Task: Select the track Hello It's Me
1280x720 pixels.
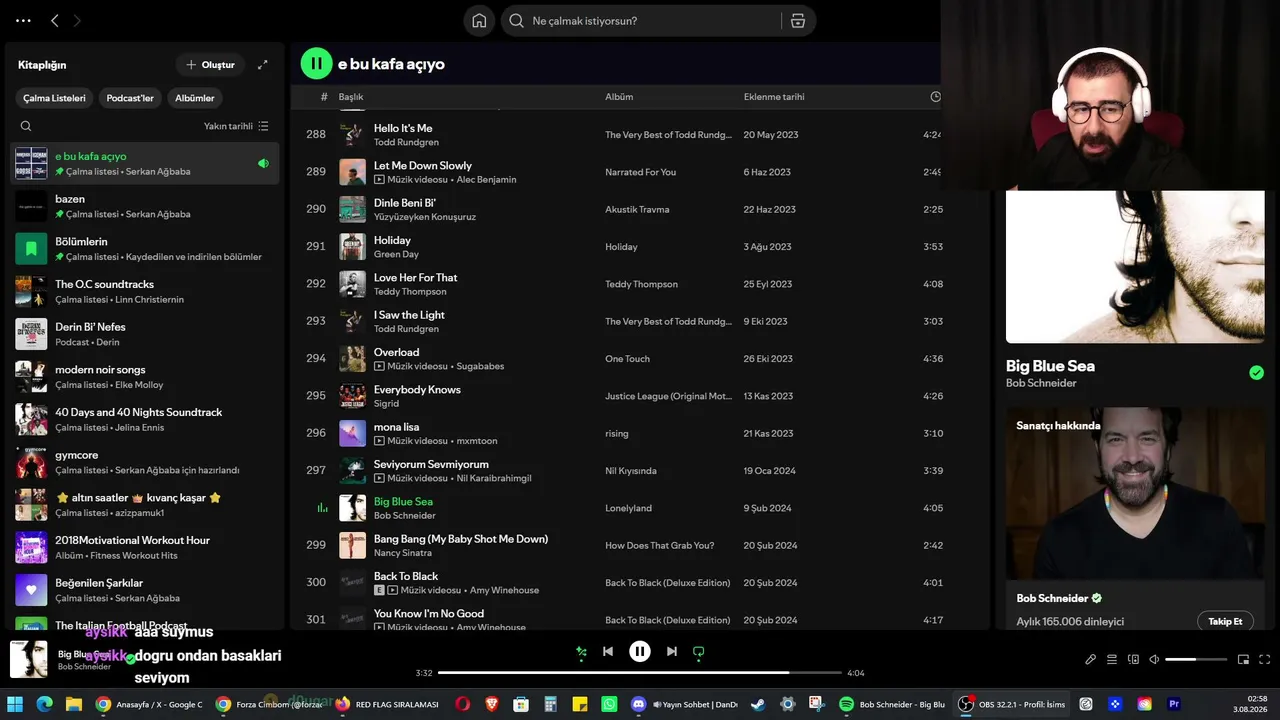Action: tap(403, 128)
